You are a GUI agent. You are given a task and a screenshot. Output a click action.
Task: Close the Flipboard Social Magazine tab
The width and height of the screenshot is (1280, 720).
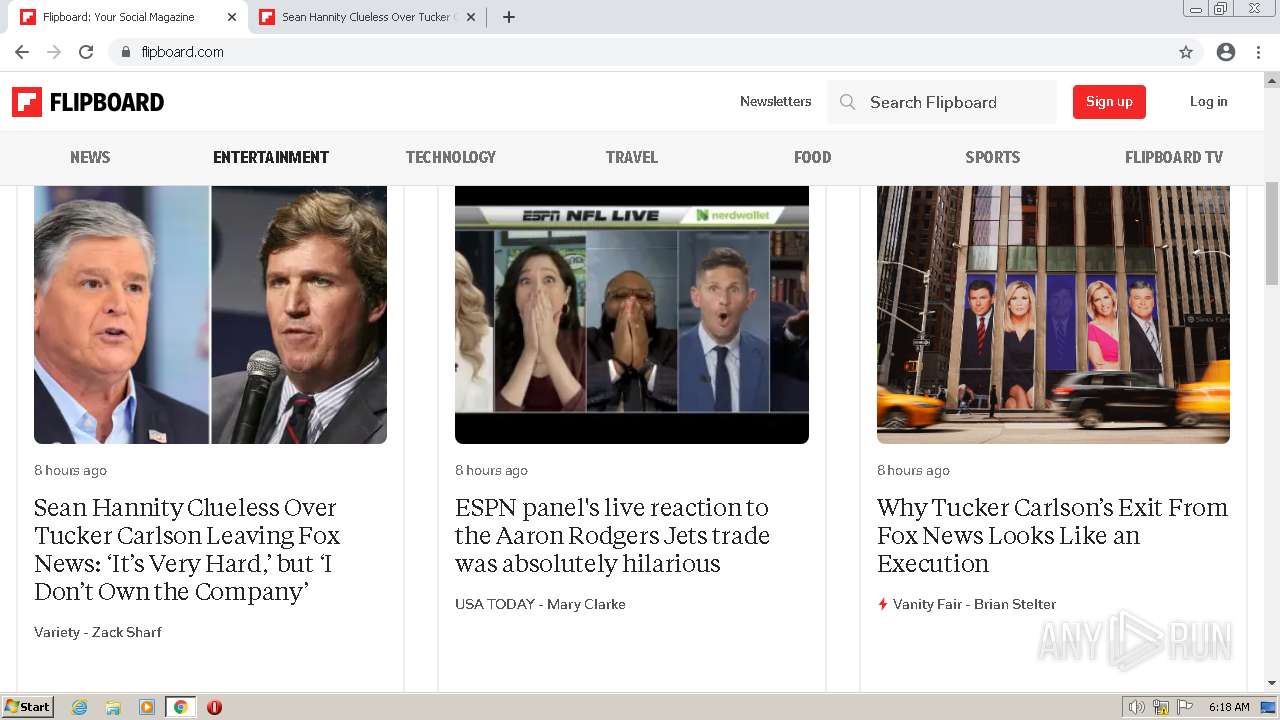(232, 17)
